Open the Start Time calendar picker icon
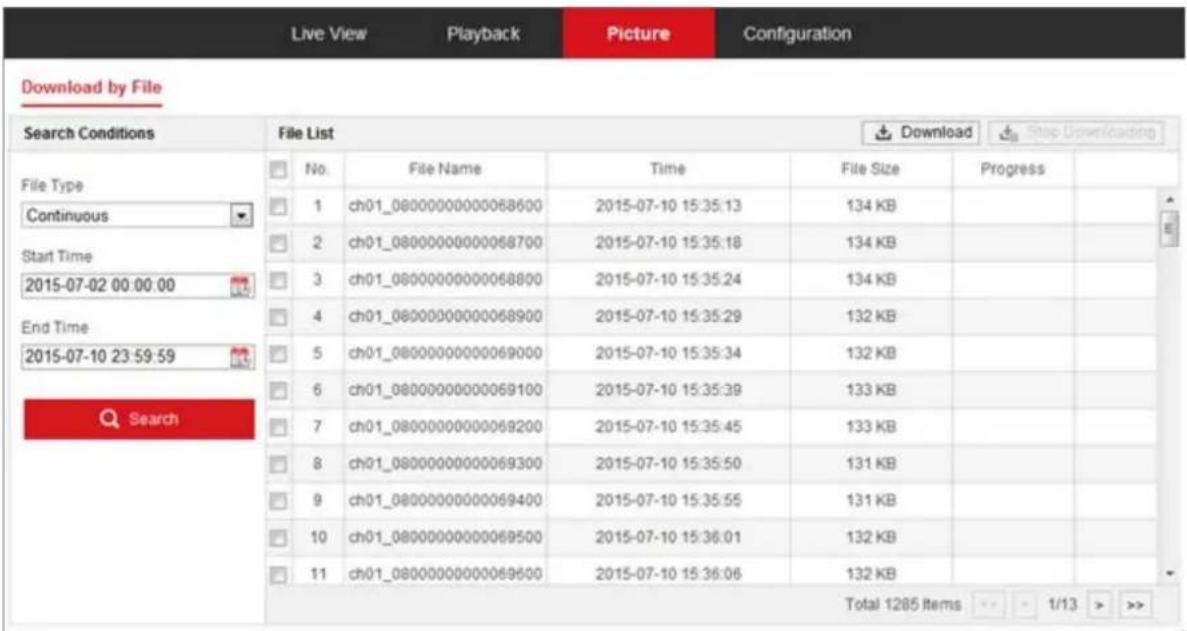This screenshot has height=631, width=1187. (x=240, y=286)
